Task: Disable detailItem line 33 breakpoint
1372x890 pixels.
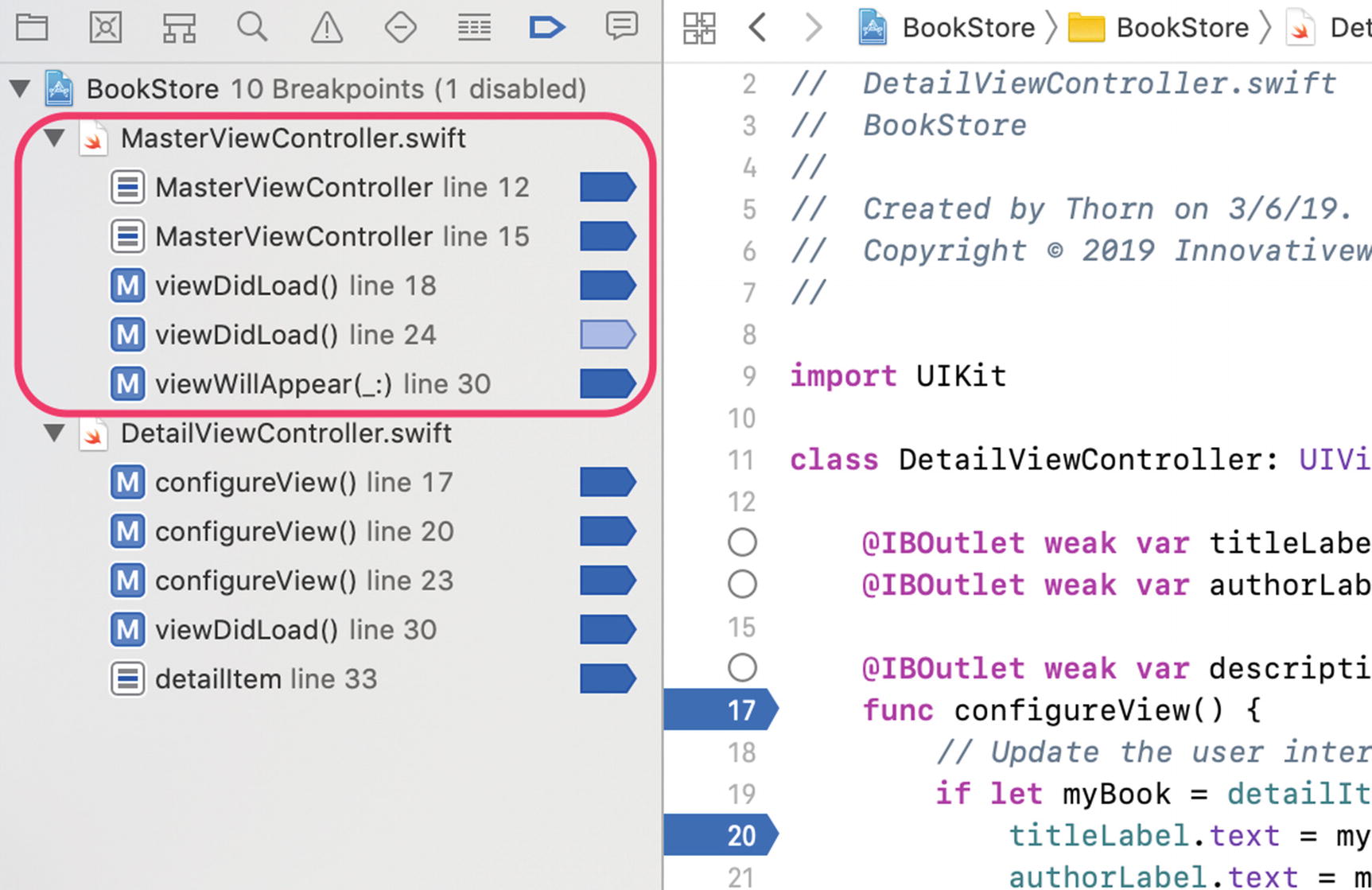Action: [608, 678]
